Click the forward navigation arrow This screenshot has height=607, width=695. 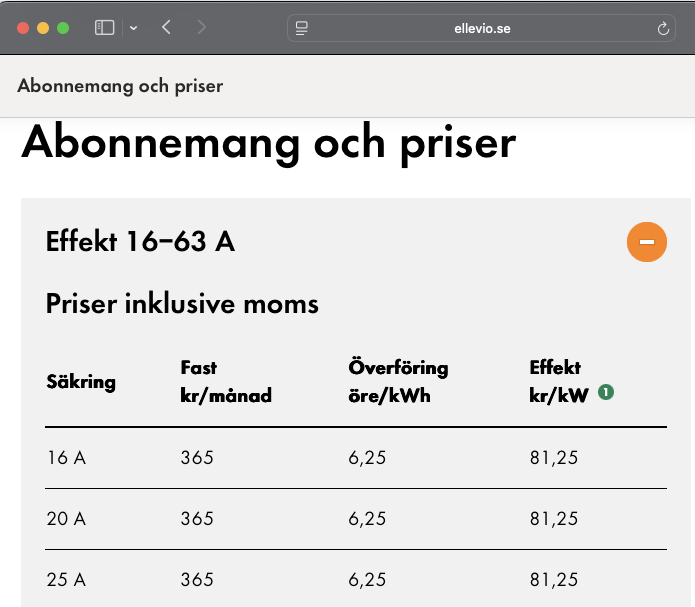(202, 28)
